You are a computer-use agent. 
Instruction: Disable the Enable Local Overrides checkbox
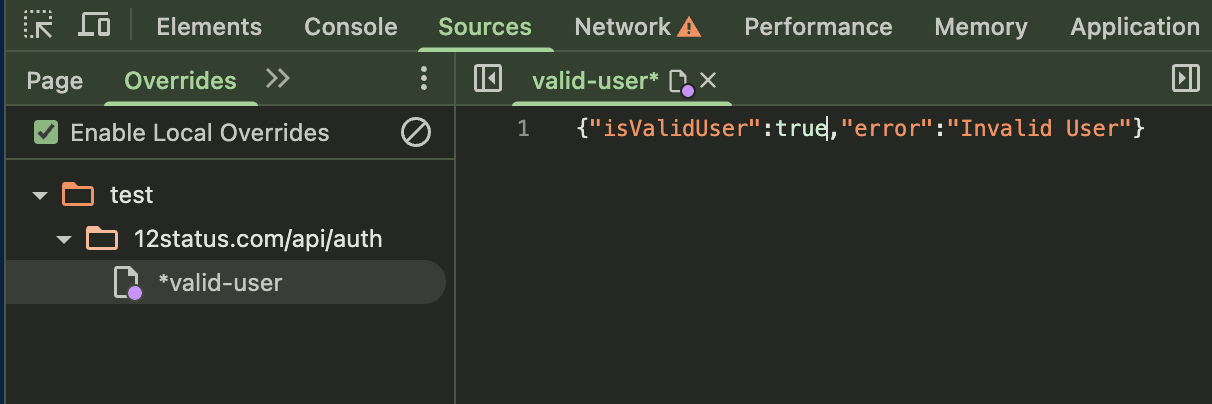coord(46,132)
